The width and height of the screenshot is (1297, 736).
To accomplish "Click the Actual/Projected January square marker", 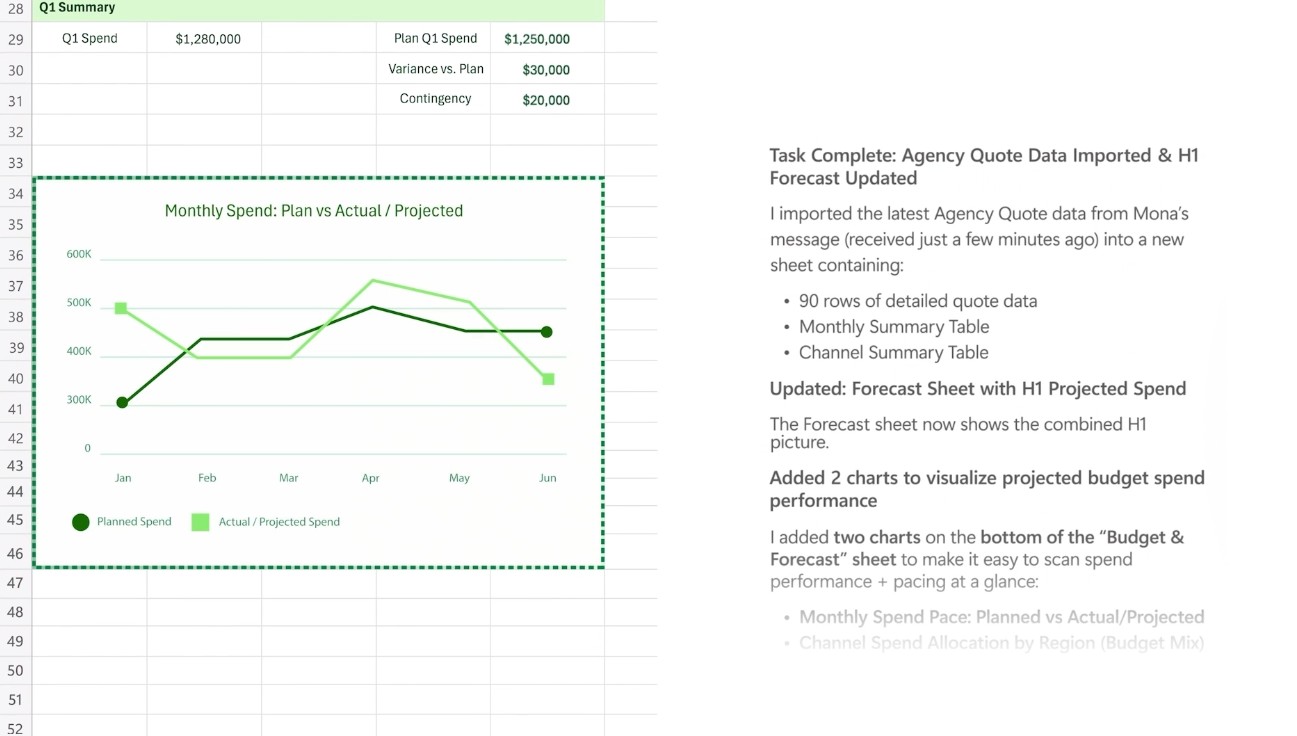I will (x=121, y=308).
